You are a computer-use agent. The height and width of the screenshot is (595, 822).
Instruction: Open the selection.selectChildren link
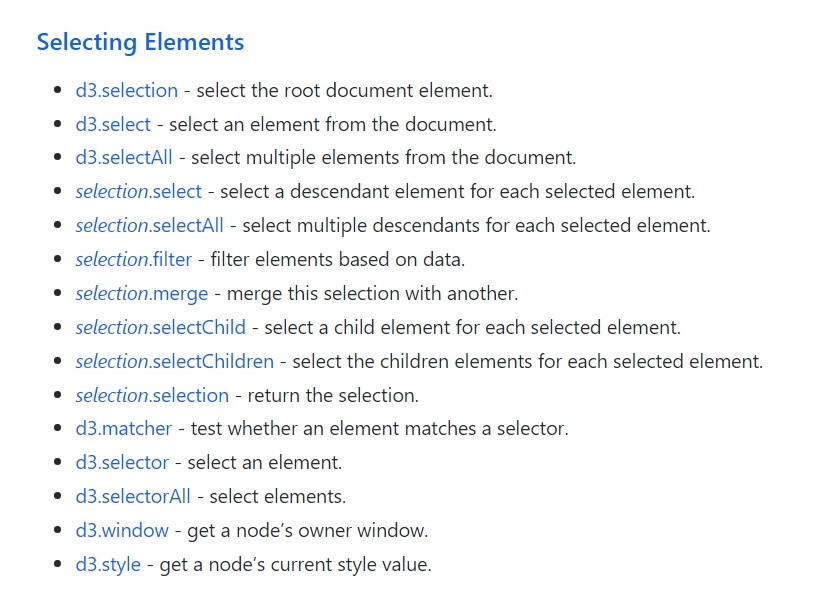pyautogui.click(x=174, y=361)
